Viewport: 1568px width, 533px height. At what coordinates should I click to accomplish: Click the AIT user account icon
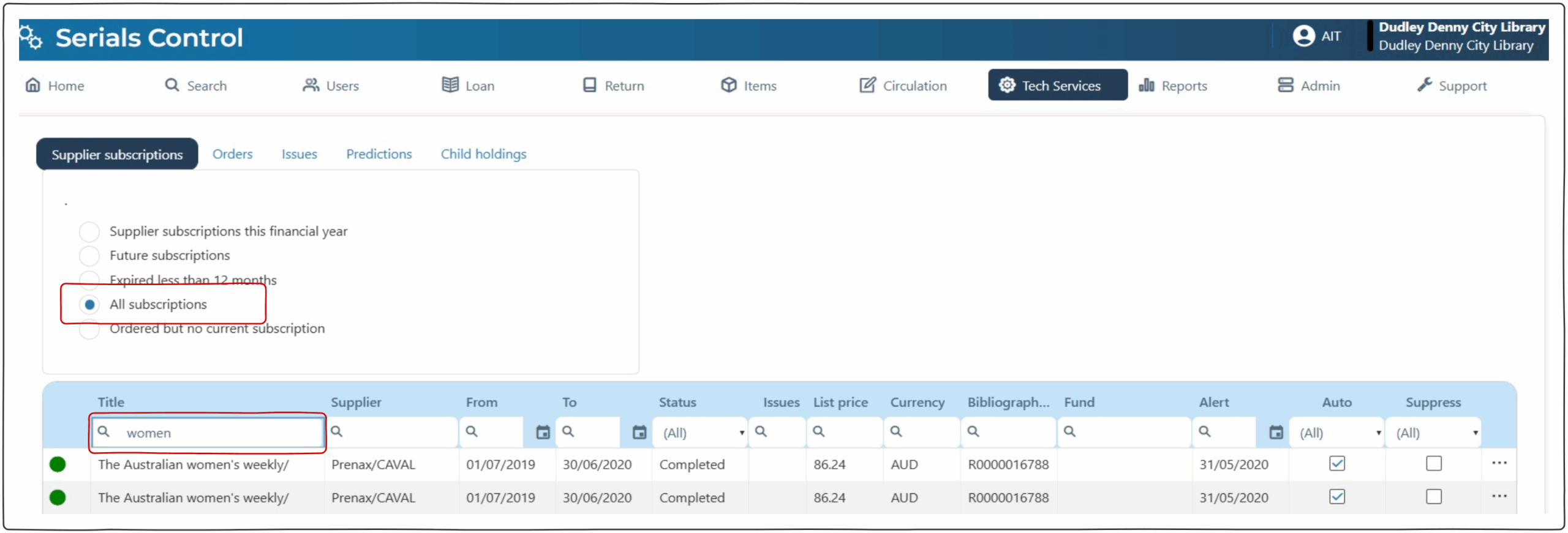[x=1303, y=36]
